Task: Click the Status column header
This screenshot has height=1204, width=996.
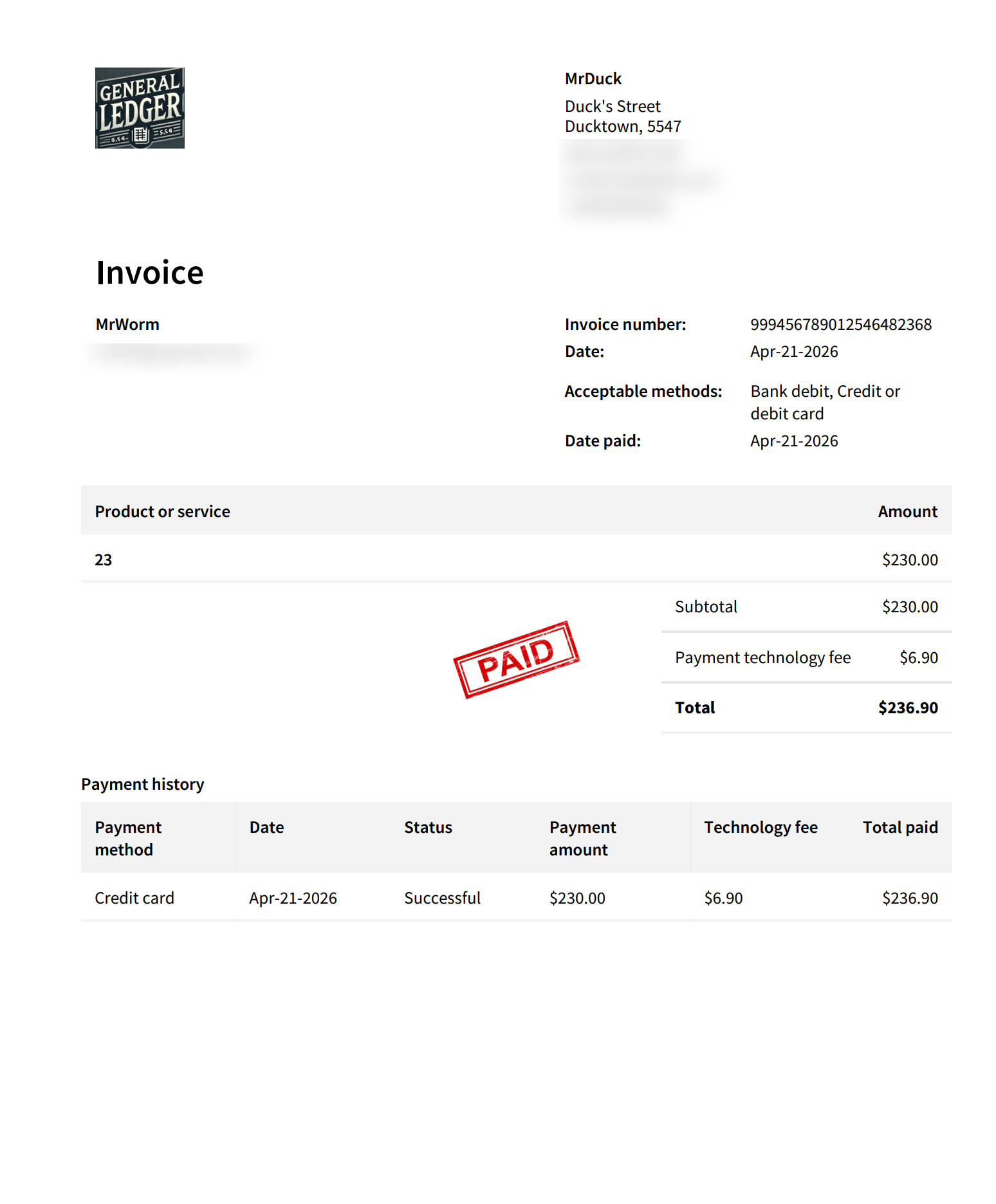Action: (x=428, y=827)
